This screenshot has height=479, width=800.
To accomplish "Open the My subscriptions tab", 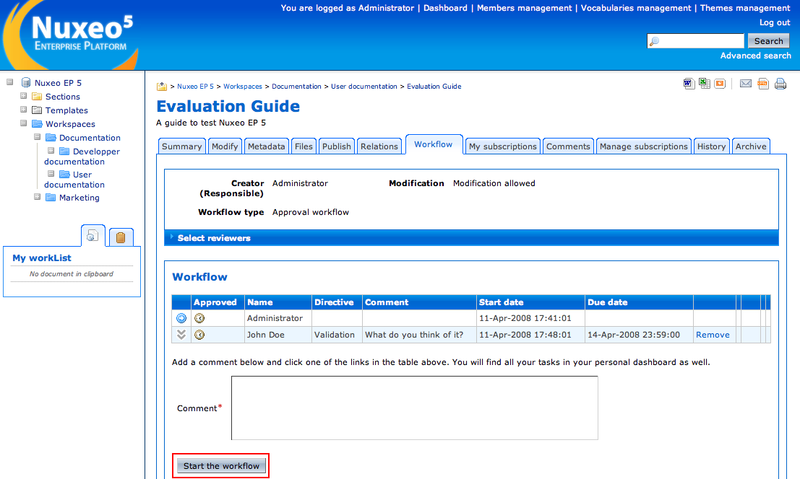I will coord(503,146).
